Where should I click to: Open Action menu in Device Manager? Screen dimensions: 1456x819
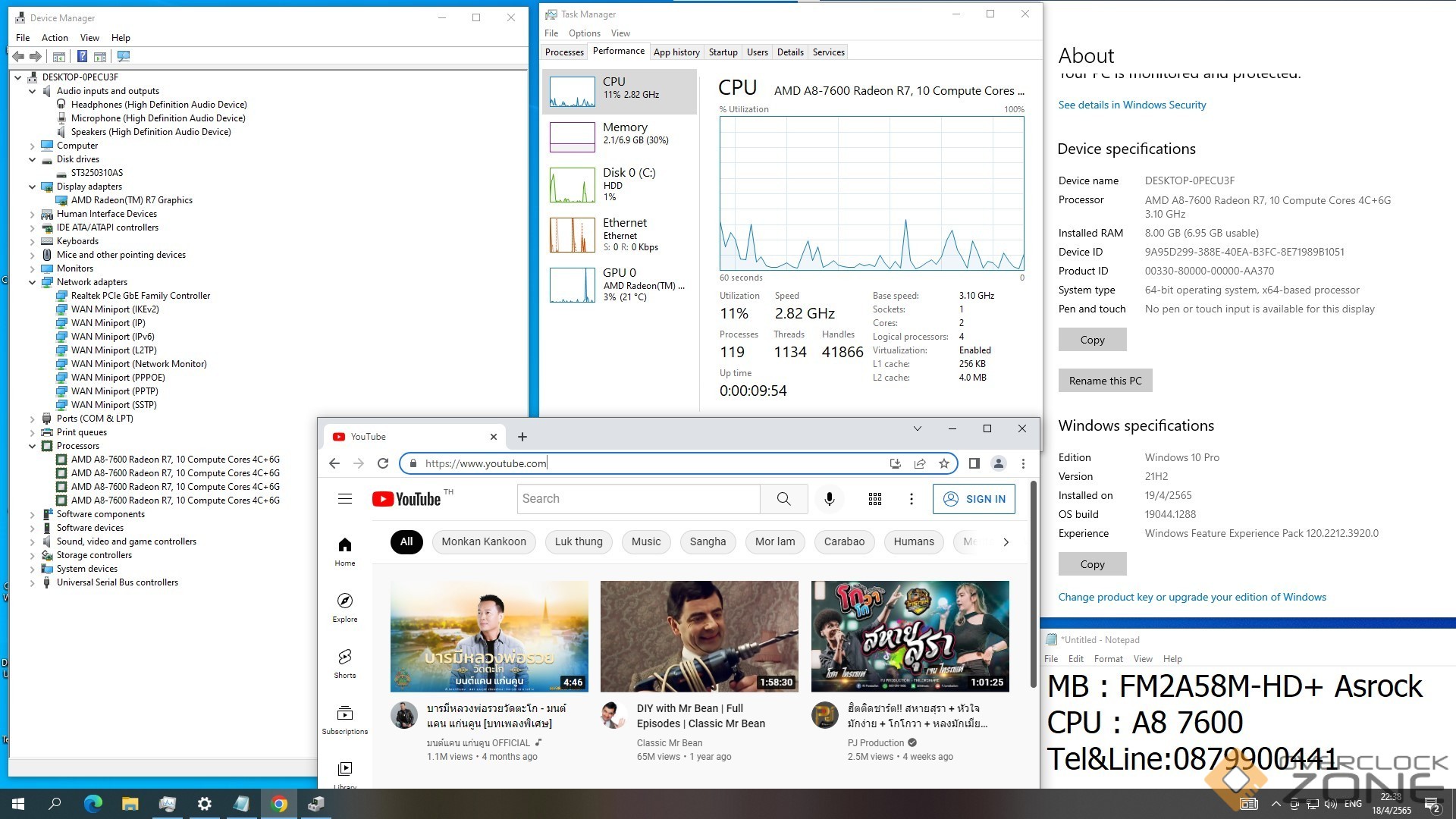pyautogui.click(x=55, y=38)
